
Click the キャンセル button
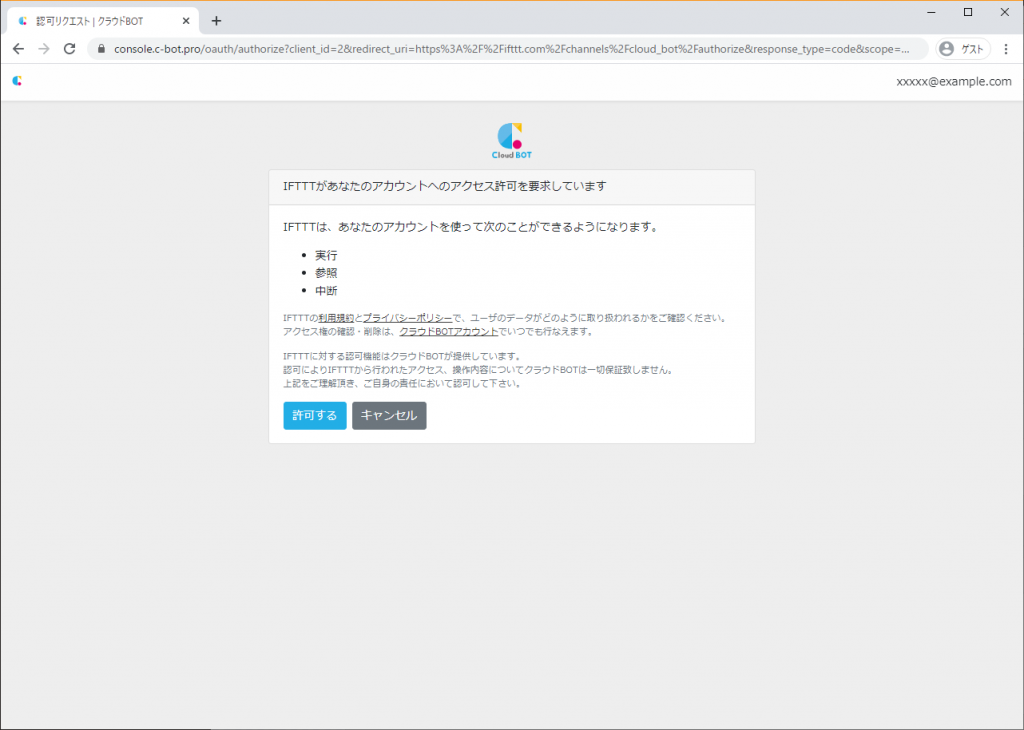tap(389, 415)
